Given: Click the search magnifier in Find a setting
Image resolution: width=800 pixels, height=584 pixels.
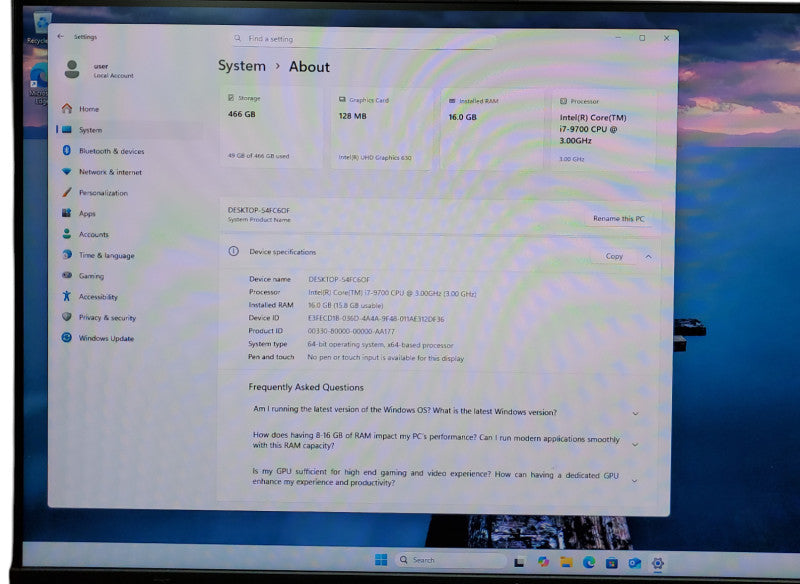Looking at the screenshot, I should (237, 38).
